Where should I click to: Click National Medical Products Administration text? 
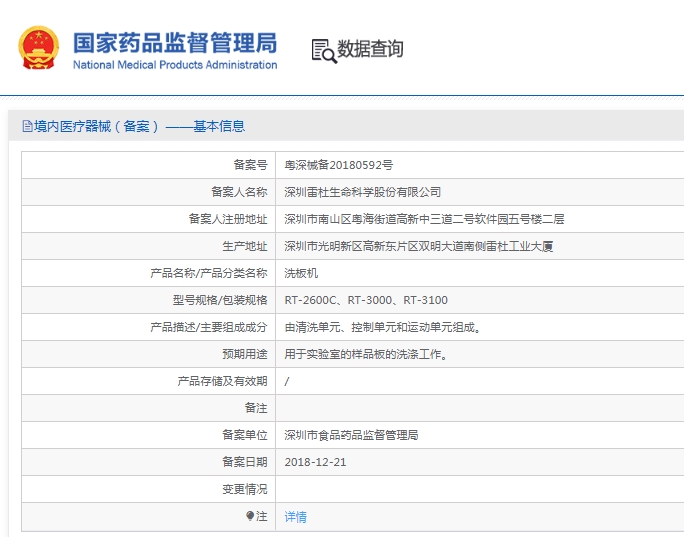coord(175,65)
